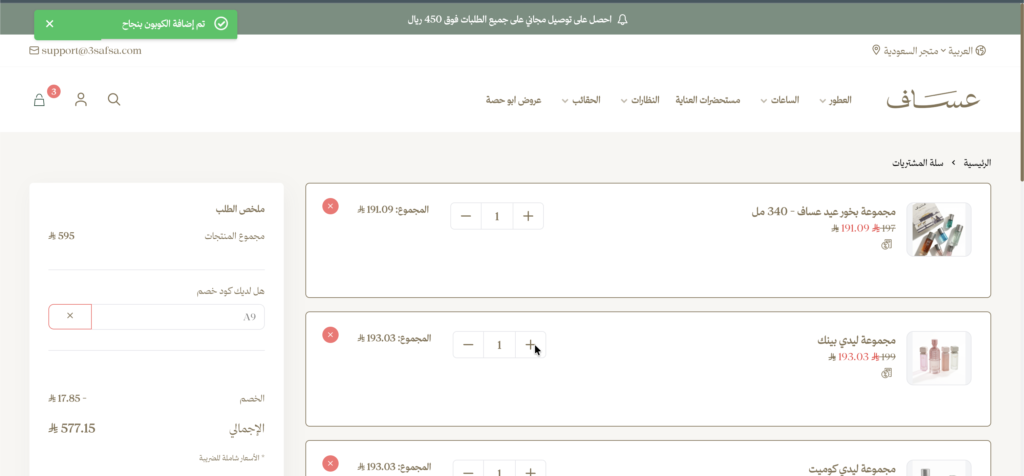Click the discount code input field
The image size is (1024, 476).
[x=178, y=317]
